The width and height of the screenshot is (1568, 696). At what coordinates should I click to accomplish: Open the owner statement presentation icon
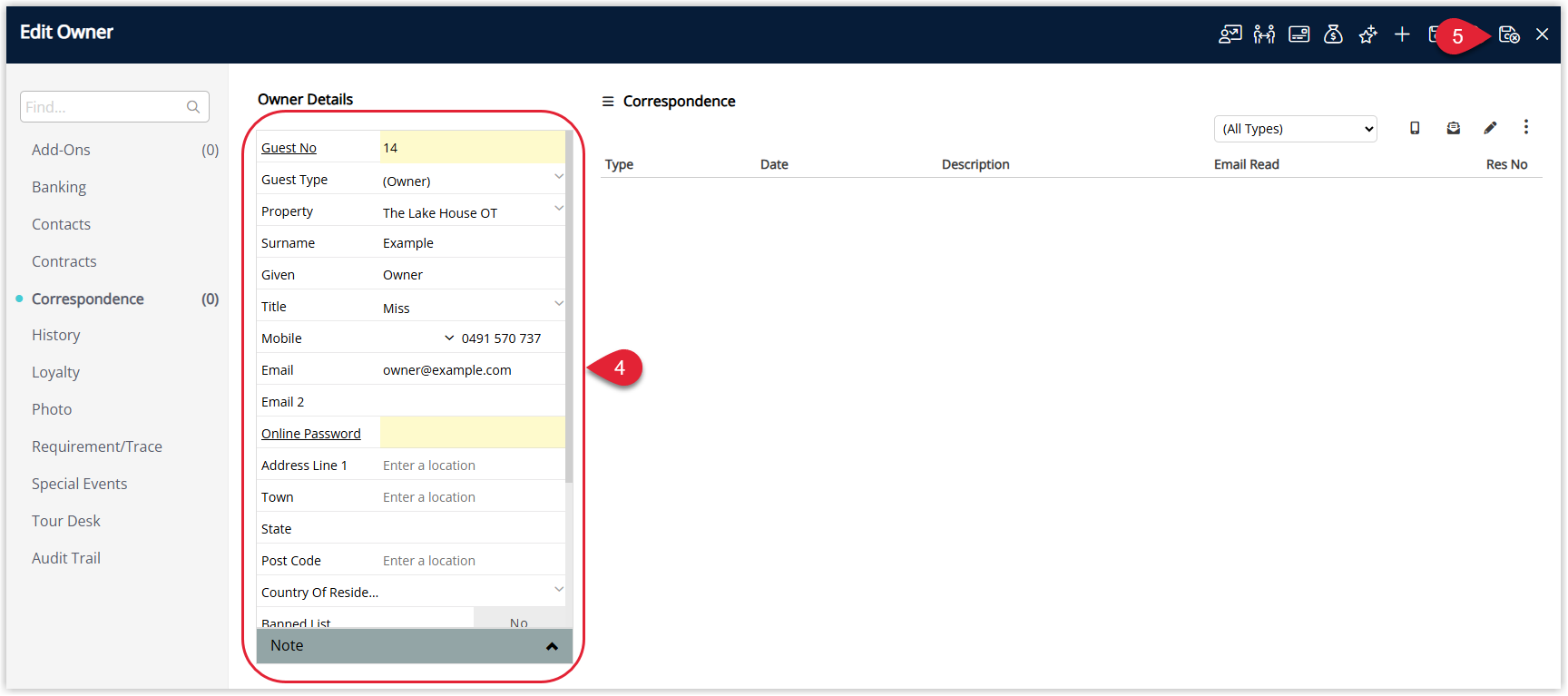coord(1230,34)
